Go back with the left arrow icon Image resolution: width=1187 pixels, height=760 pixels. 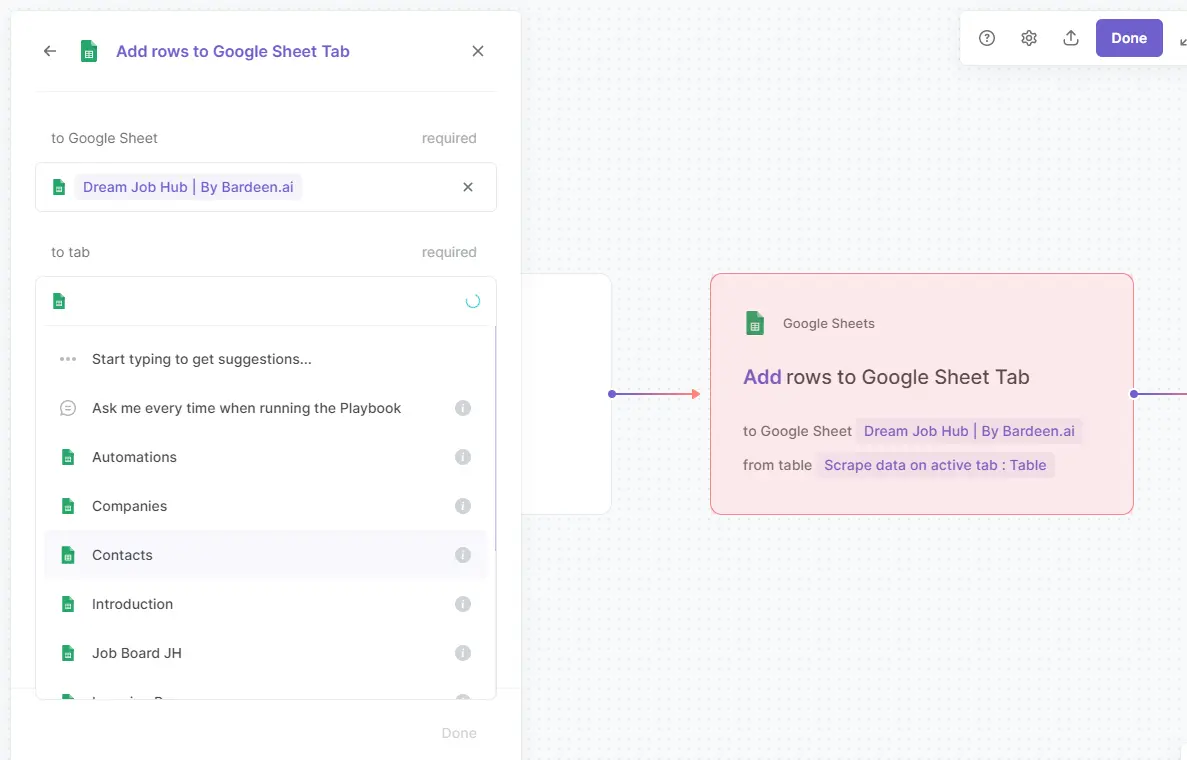coord(50,51)
